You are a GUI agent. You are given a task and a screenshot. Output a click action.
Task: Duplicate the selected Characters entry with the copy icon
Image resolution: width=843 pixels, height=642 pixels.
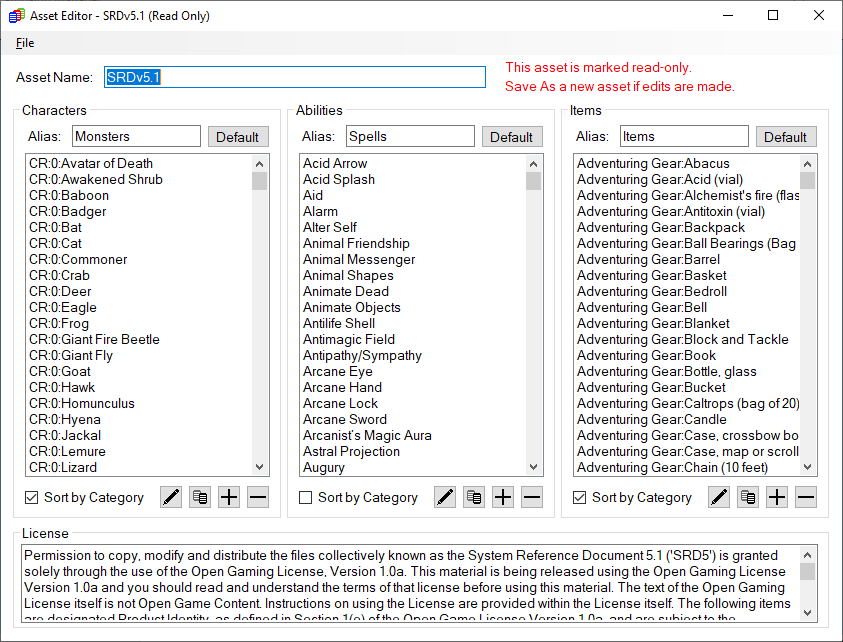[x=200, y=497]
